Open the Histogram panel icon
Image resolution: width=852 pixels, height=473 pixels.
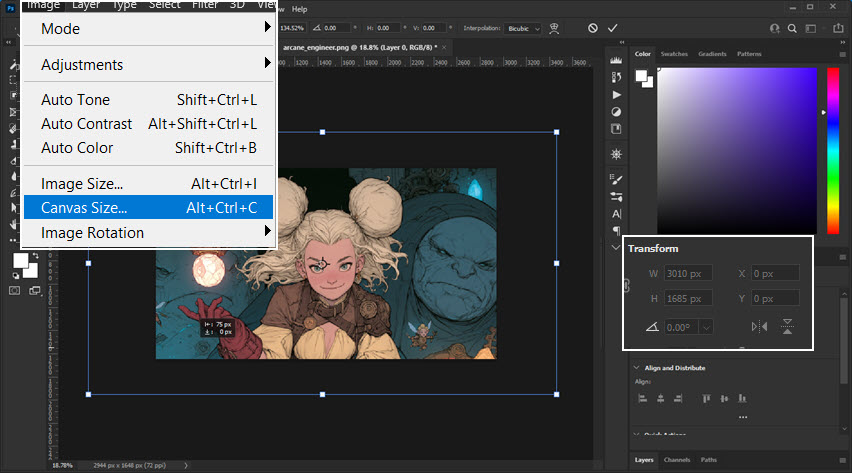[616, 60]
